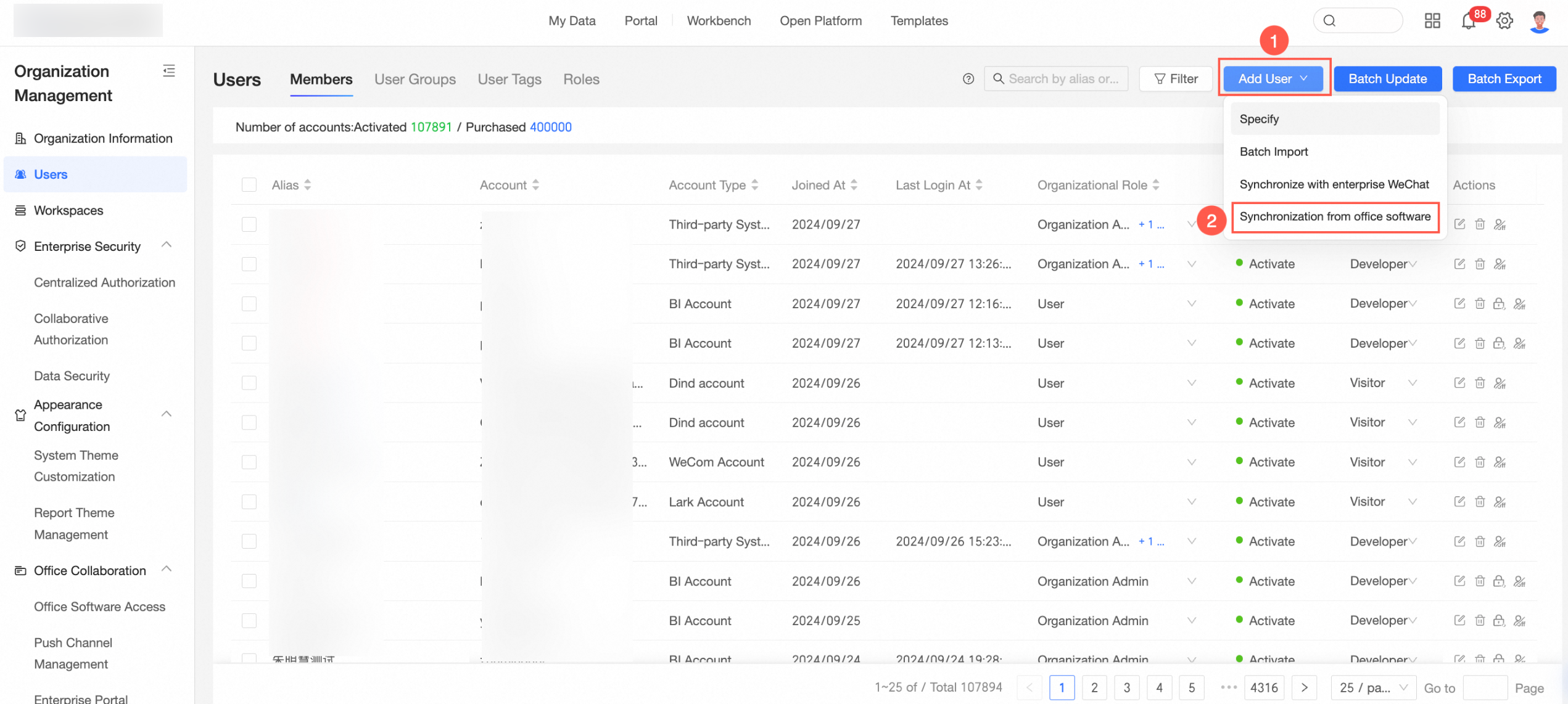The image size is (1568, 704).
Task: Click delete trash icon on second user row
Action: [1480, 264]
